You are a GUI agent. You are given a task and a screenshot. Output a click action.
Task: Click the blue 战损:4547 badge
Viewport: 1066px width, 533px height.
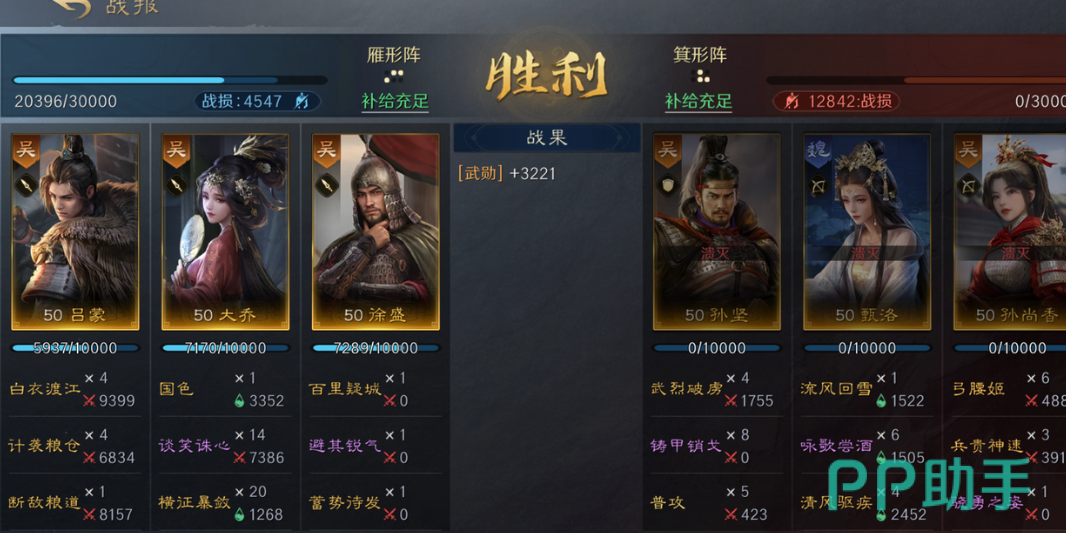258,101
